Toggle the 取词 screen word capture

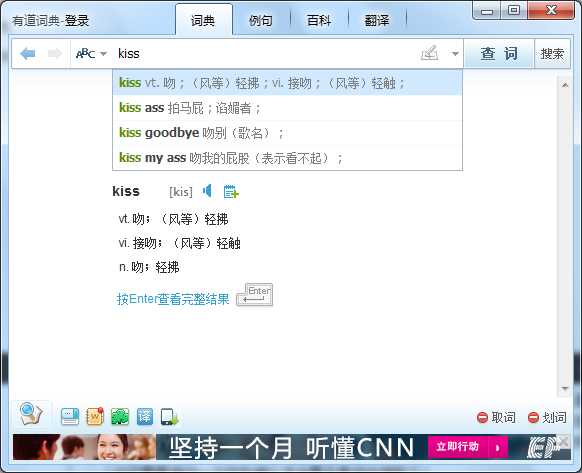pos(496,417)
